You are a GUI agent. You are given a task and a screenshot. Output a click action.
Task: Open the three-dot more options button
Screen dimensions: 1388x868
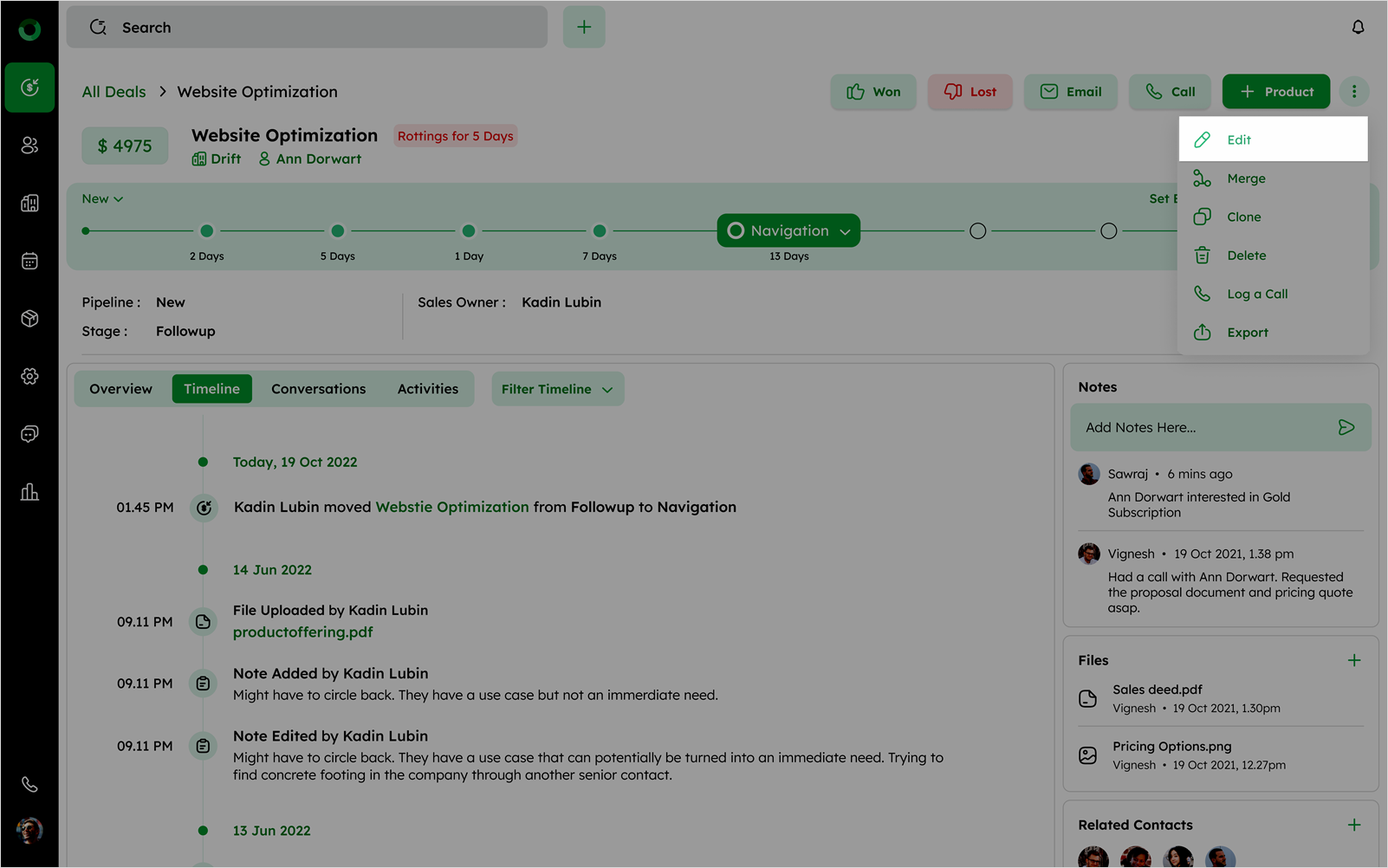click(x=1353, y=92)
